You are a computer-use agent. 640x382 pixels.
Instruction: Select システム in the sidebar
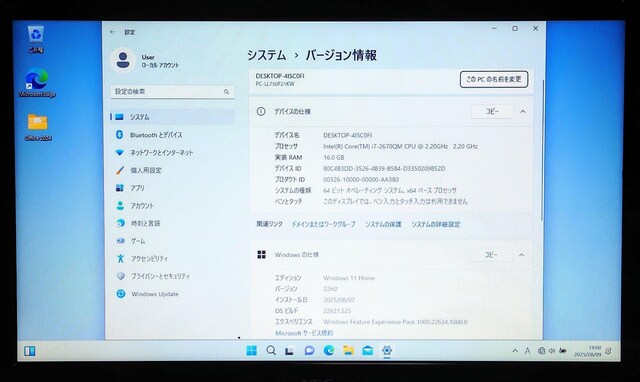[x=172, y=117]
